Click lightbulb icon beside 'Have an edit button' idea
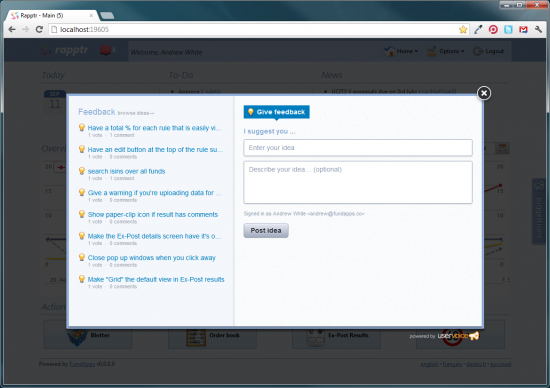Screen dimensions: 550x388 (82, 149)
